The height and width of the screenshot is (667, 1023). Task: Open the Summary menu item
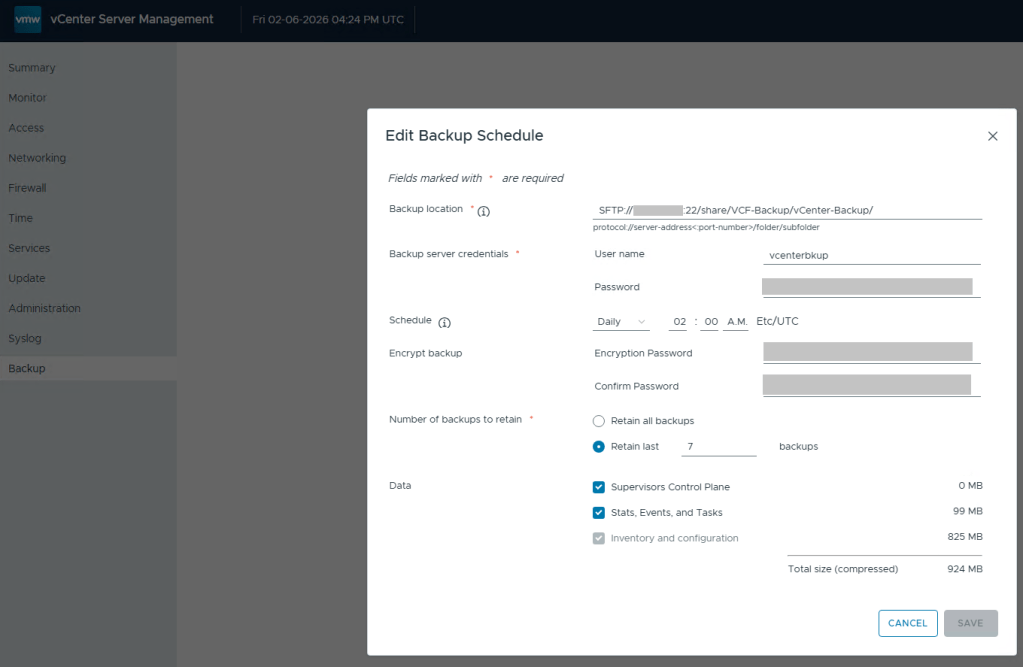pyautogui.click(x=32, y=68)
